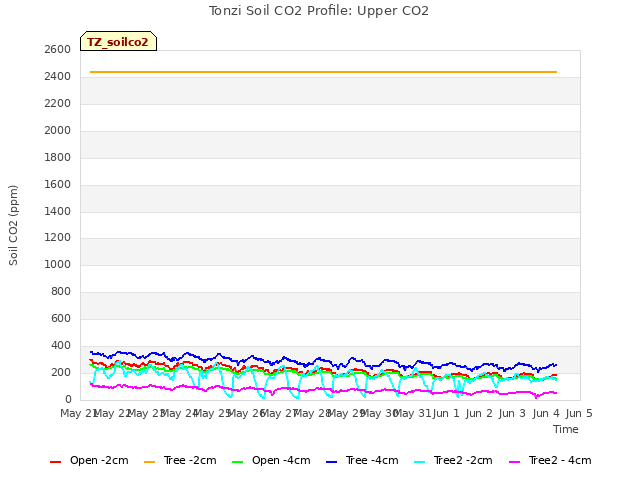Toggle the Tree2 -2cm legend entry
Screen dimensions: 640x480
coord(453,461)
